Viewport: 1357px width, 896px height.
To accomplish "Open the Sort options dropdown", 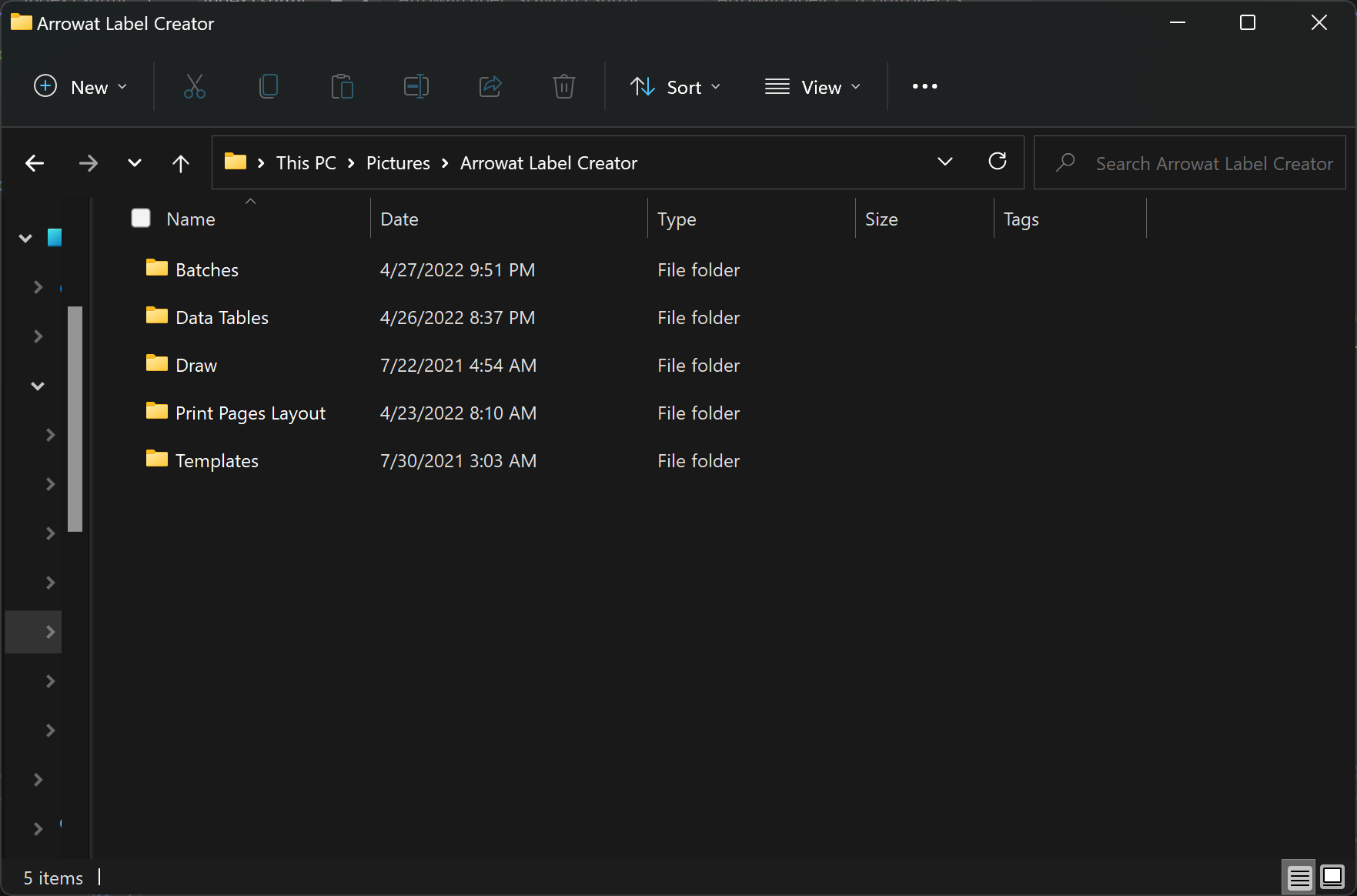I will pyautogui.click(x=676, y=87).
